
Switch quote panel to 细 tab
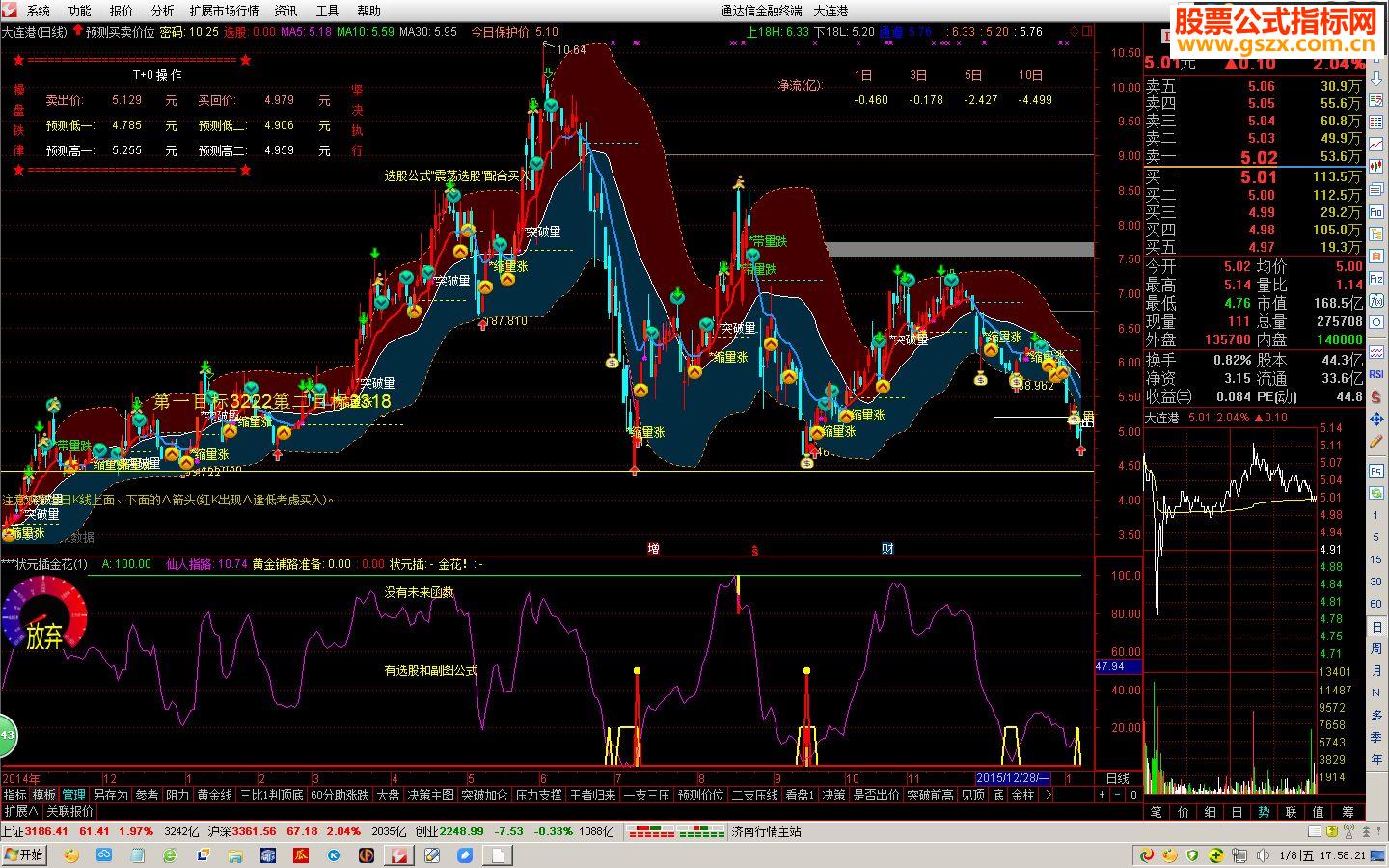(1210, 812)
